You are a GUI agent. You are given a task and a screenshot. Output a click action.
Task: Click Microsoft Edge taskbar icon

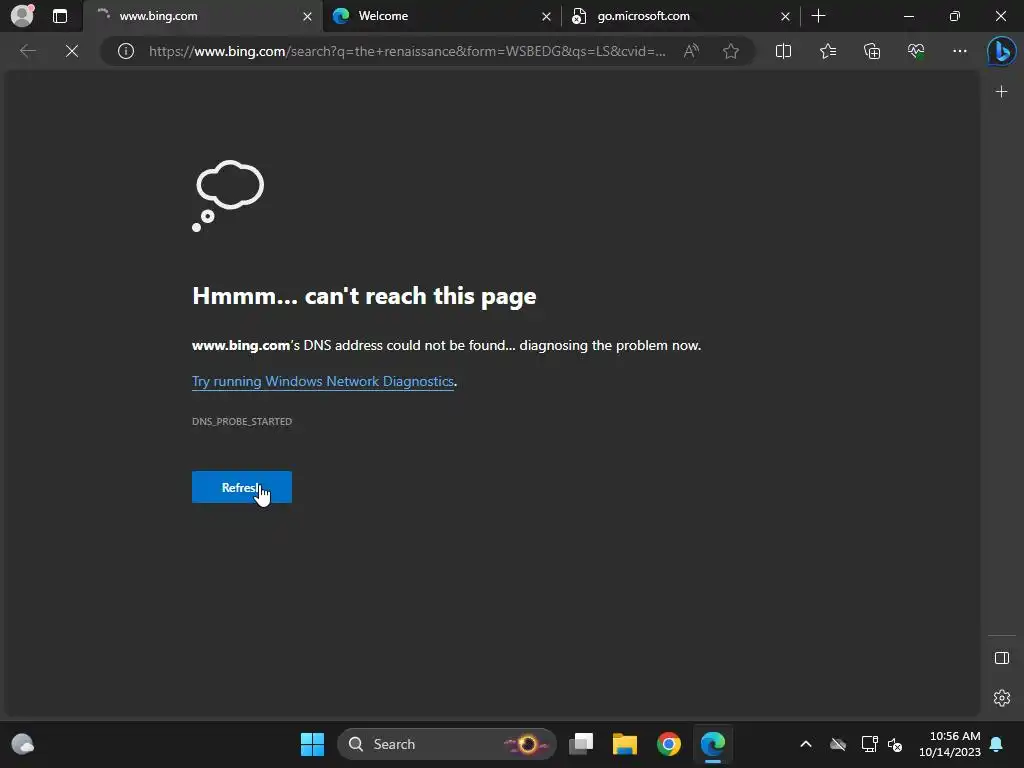(x=712, y=744)
